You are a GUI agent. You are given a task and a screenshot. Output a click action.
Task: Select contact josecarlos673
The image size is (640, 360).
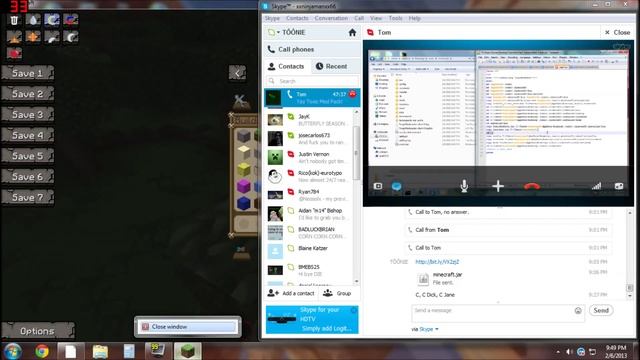[x=309, y=138]
